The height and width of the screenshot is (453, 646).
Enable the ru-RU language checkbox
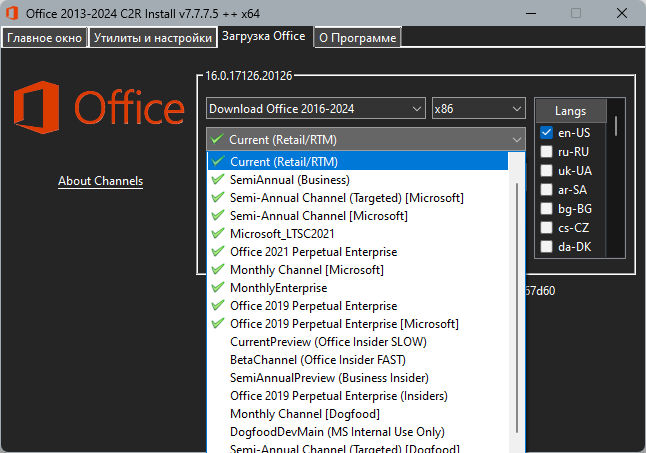(546, 152)
